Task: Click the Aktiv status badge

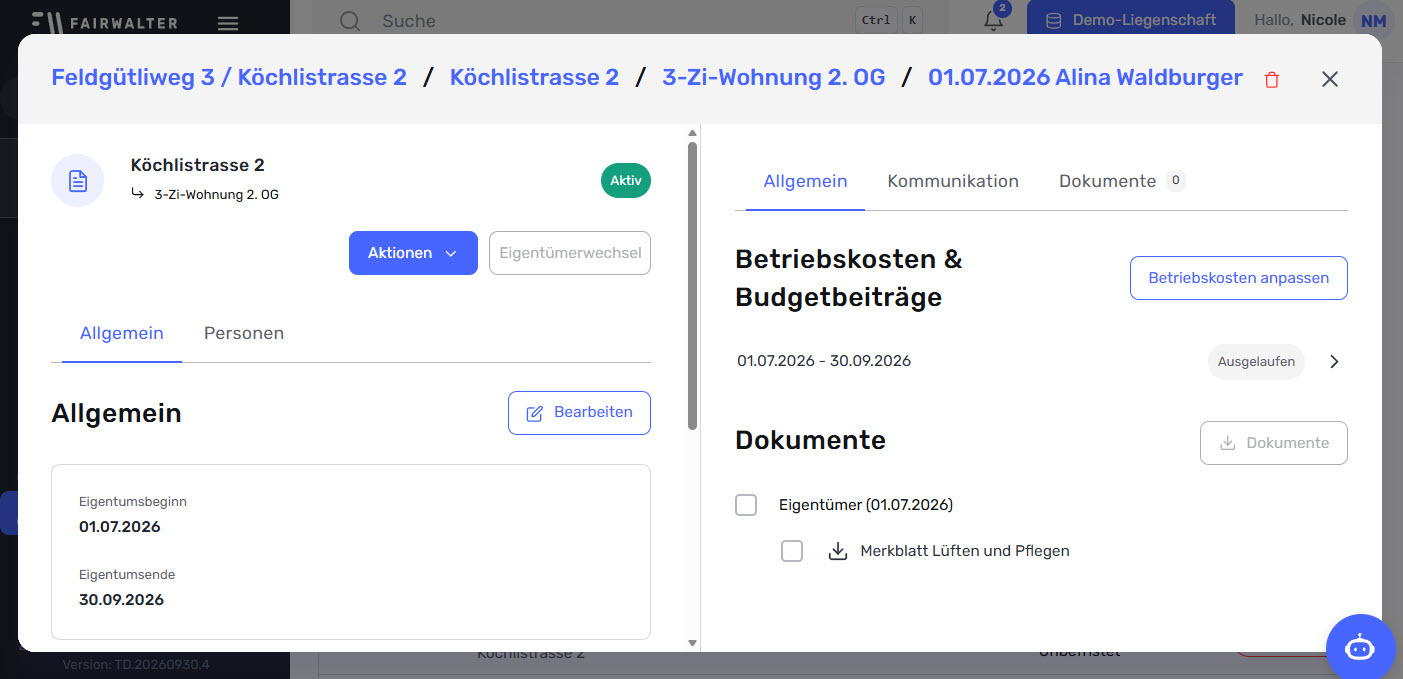Action: (x=626, y=181)
